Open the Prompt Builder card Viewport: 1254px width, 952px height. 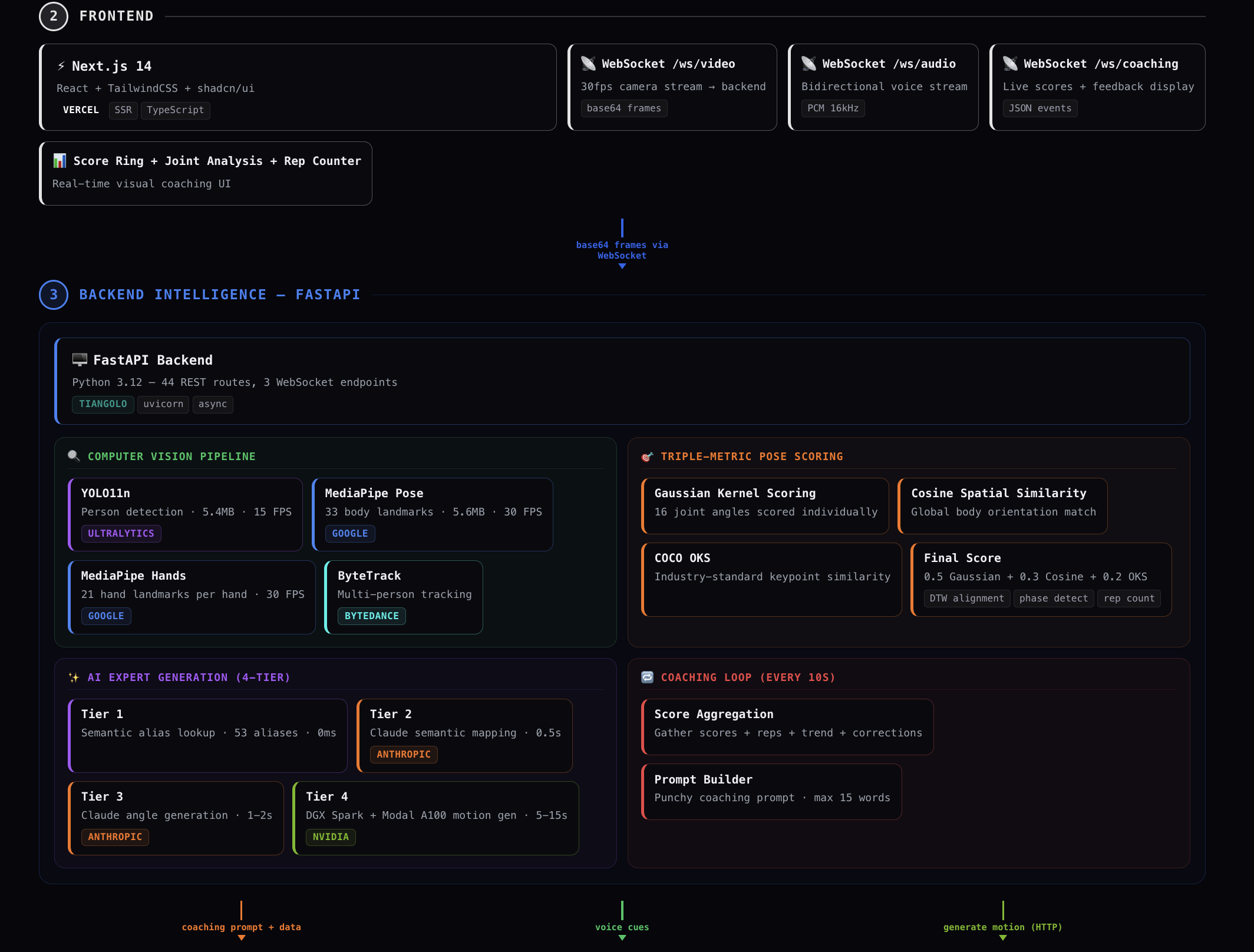point(771,791)
